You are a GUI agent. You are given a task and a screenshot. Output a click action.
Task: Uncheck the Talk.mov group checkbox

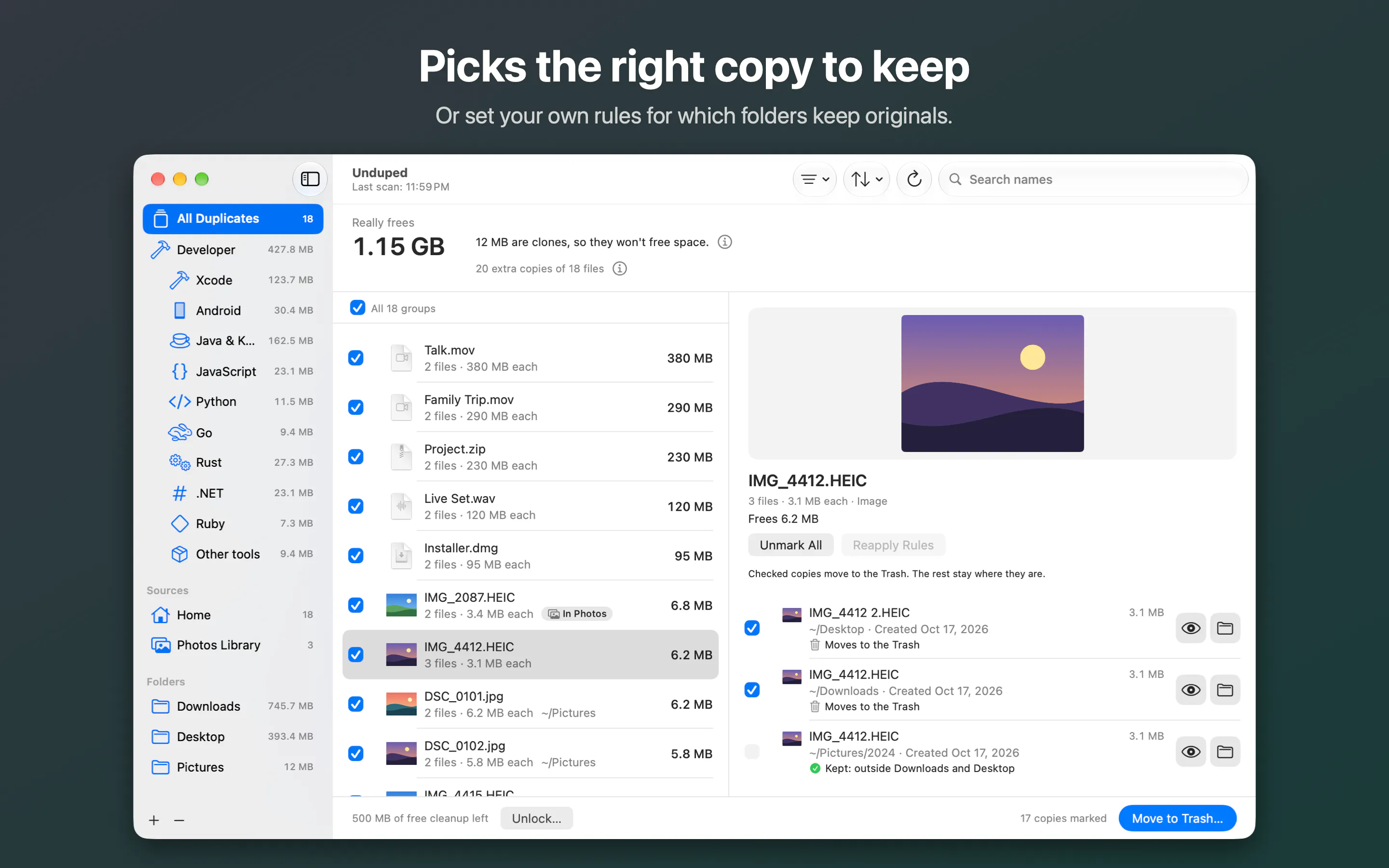click(356, 358)
